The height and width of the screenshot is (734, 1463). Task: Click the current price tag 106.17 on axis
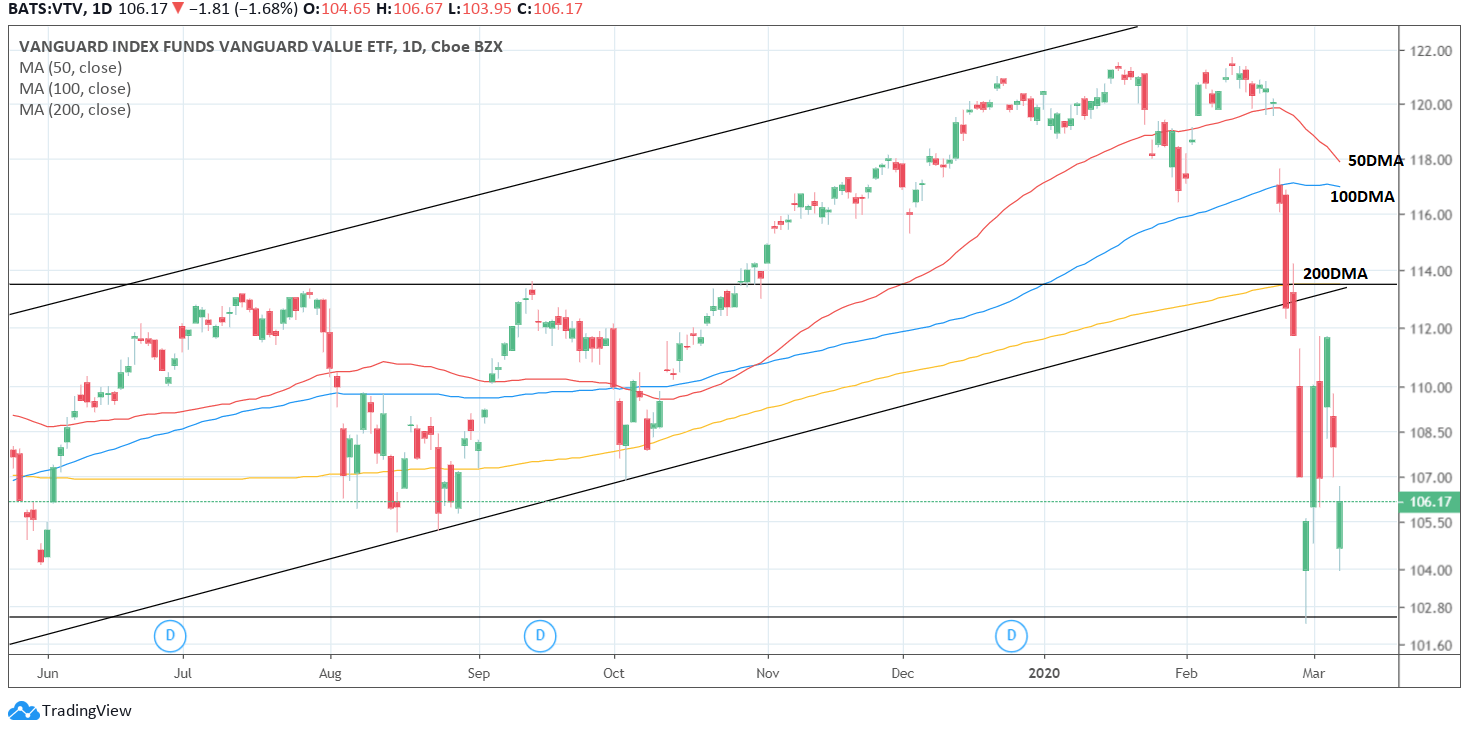[x=1429, y=502]
